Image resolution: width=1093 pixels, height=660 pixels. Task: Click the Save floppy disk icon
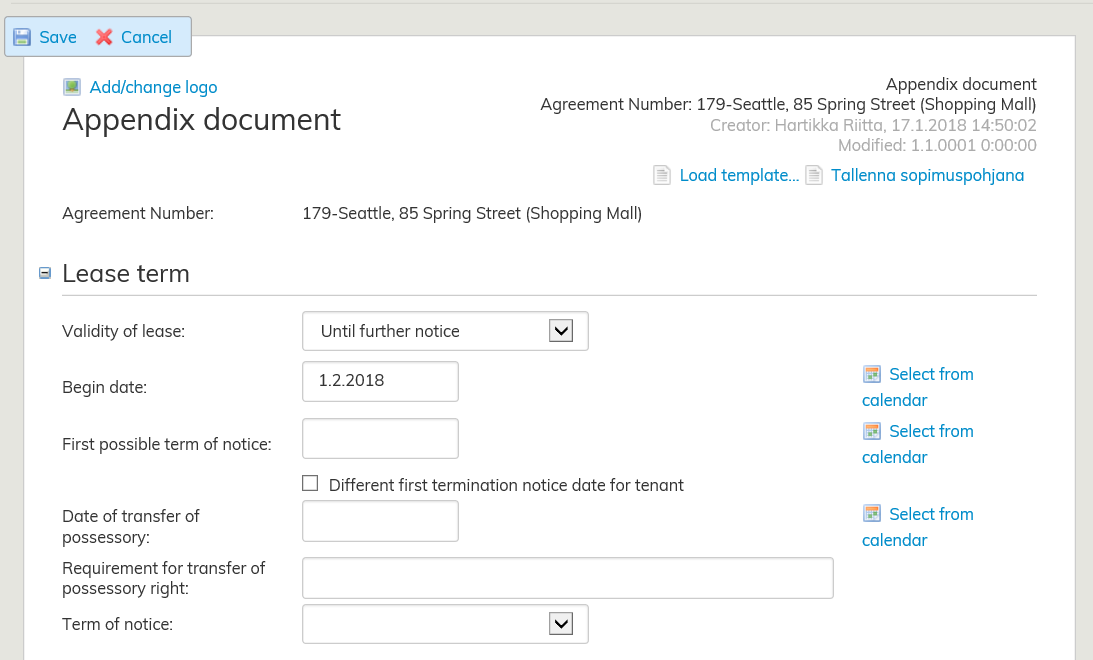[x=22, y=37]
